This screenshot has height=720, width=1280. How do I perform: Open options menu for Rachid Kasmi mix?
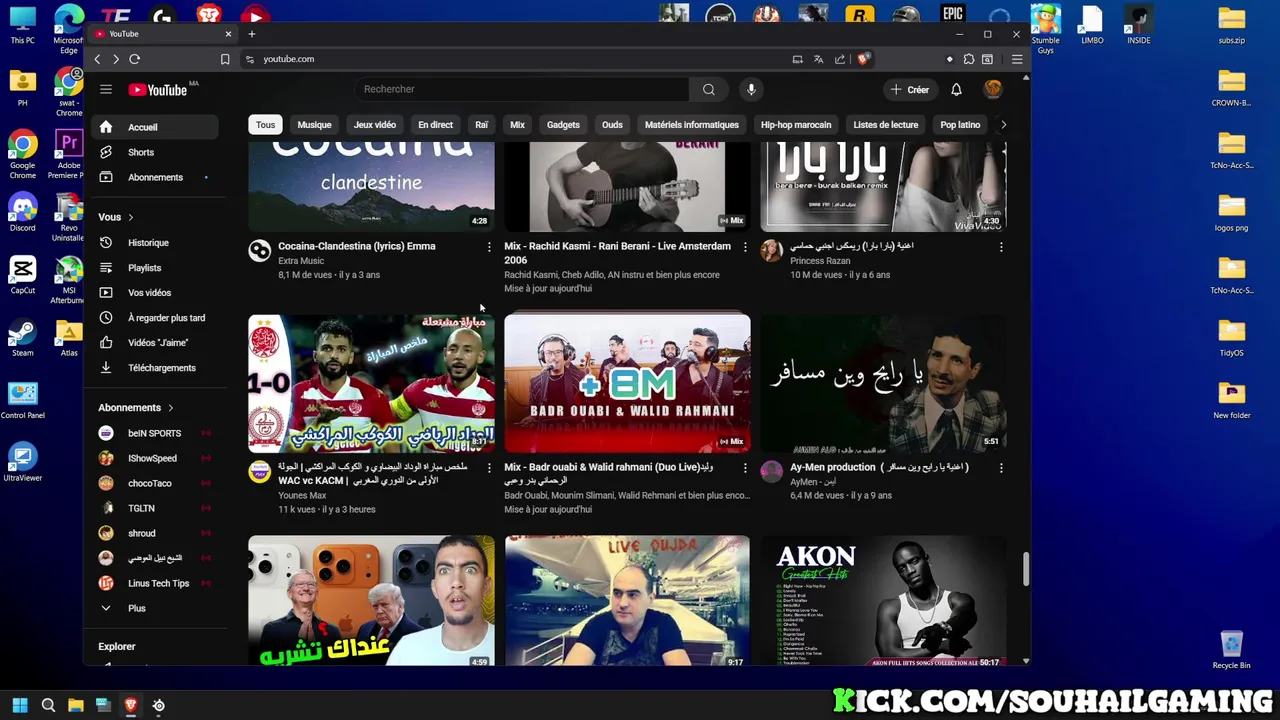tap(745, 246)
